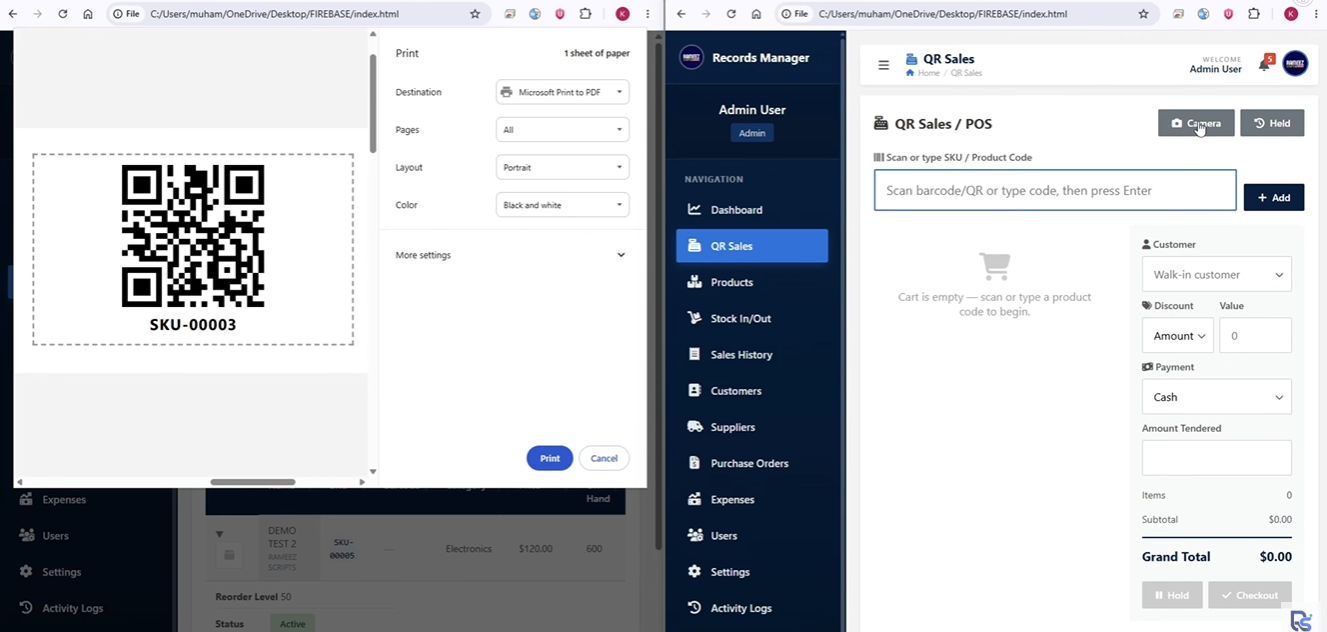Reload the right browser window
The width and height of the screenshot is (1327, 632).
click(x=731, y=14)
